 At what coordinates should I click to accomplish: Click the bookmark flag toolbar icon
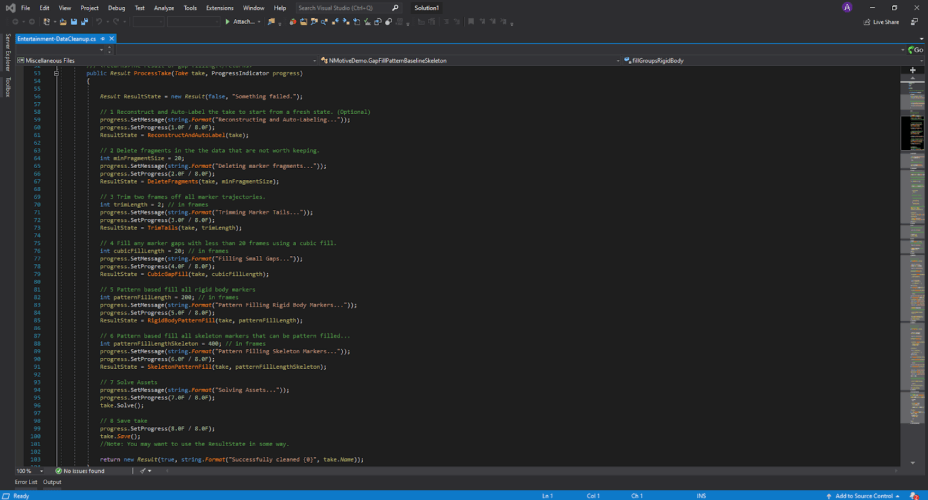tap(471, 22)
